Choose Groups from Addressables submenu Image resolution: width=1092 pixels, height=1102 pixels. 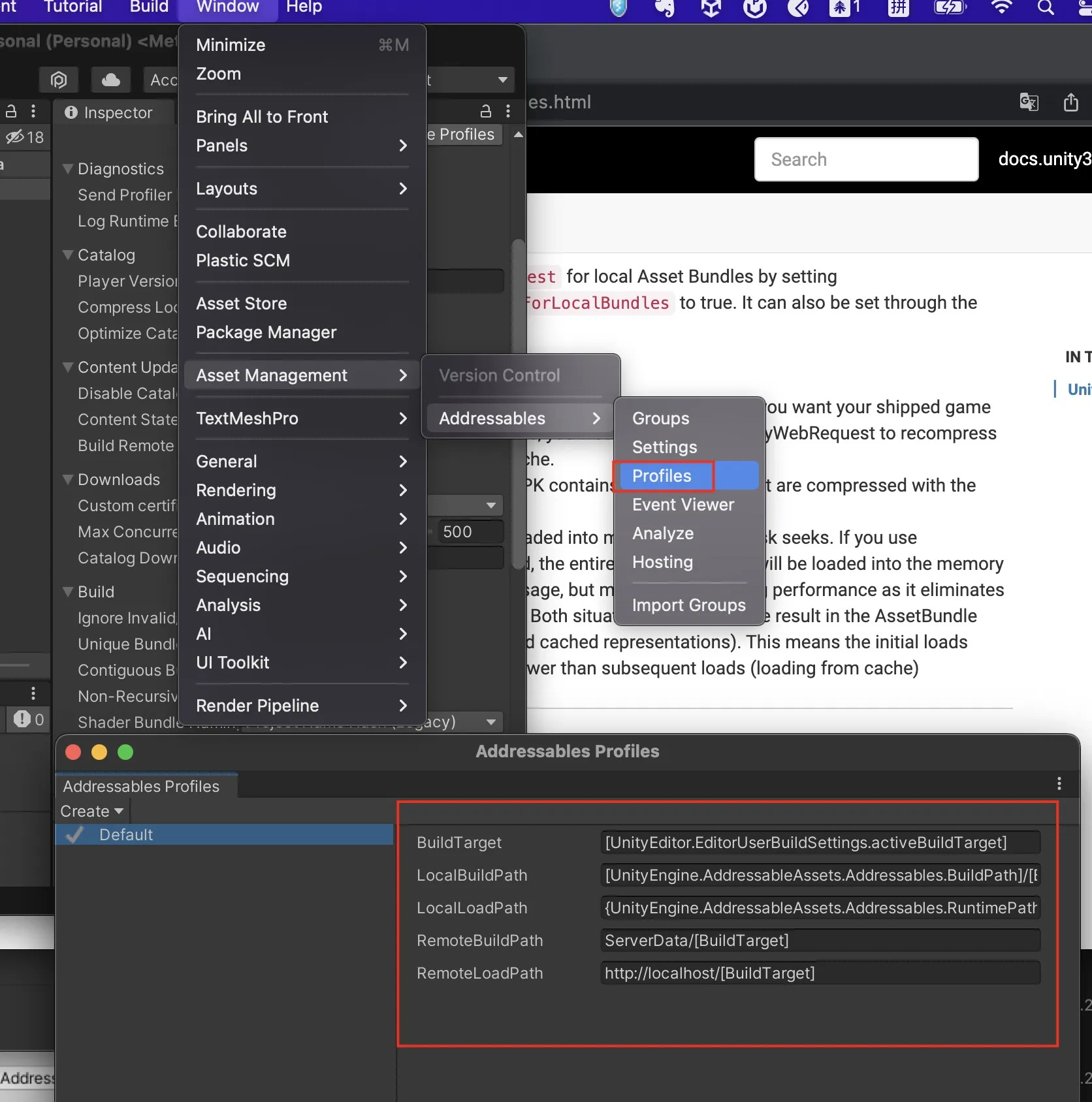tap(688, 418)
